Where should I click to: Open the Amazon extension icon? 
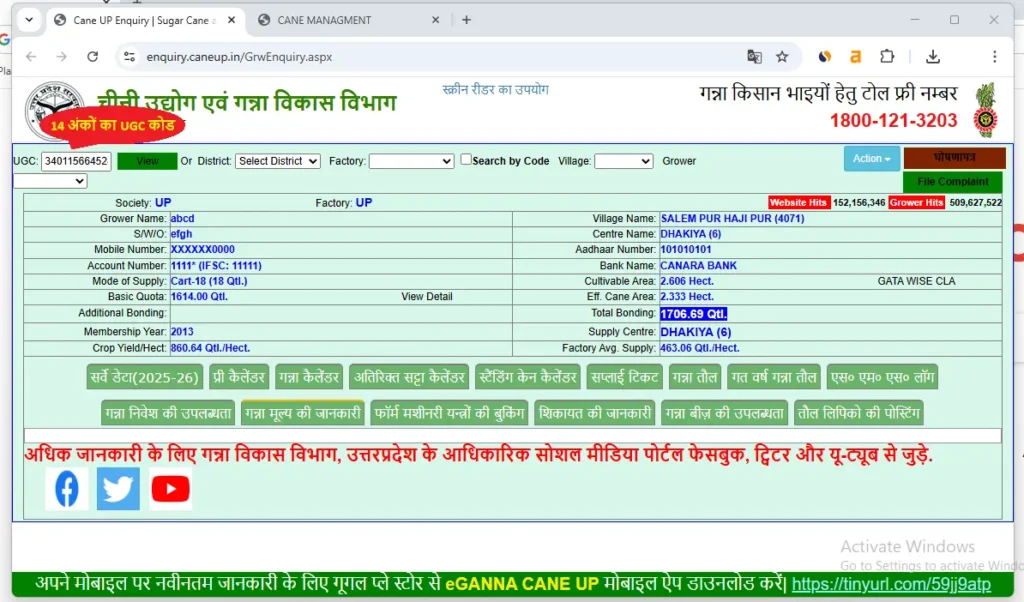(x=855, y=57)
